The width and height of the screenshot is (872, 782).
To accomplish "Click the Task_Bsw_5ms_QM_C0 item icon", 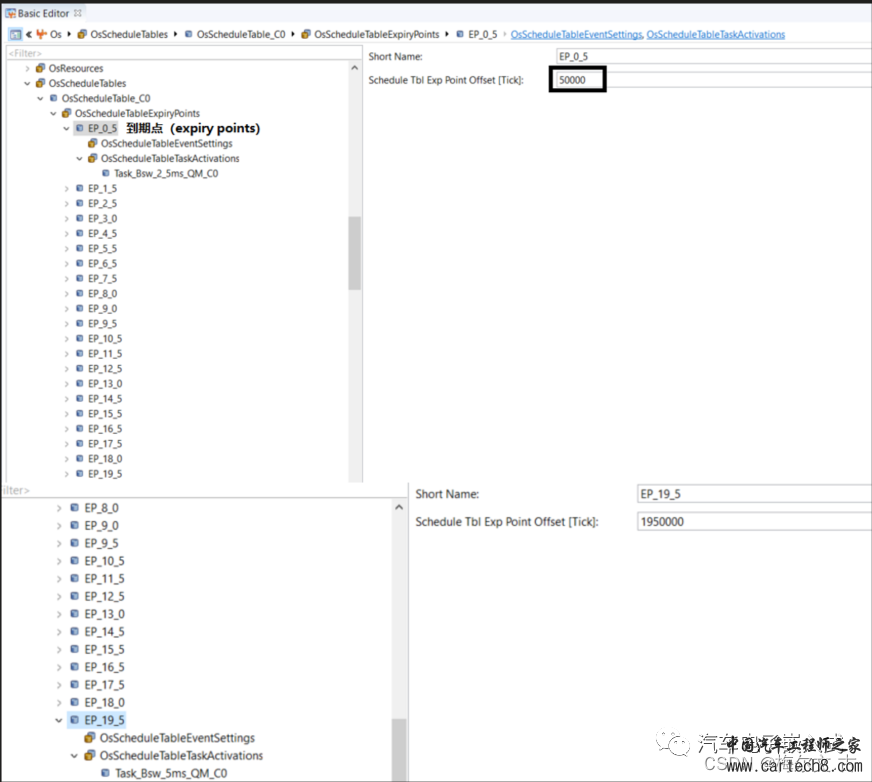I will coord(105,773).
